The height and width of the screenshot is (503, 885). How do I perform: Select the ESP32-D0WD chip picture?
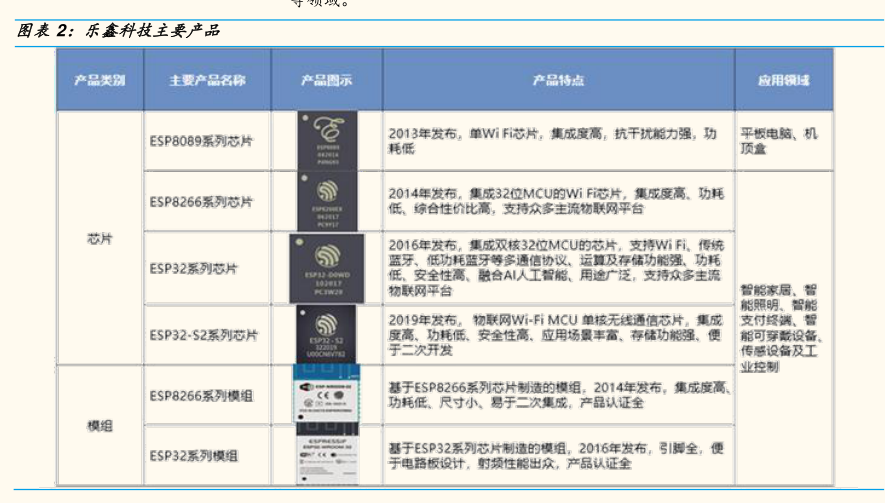point(327,268)
